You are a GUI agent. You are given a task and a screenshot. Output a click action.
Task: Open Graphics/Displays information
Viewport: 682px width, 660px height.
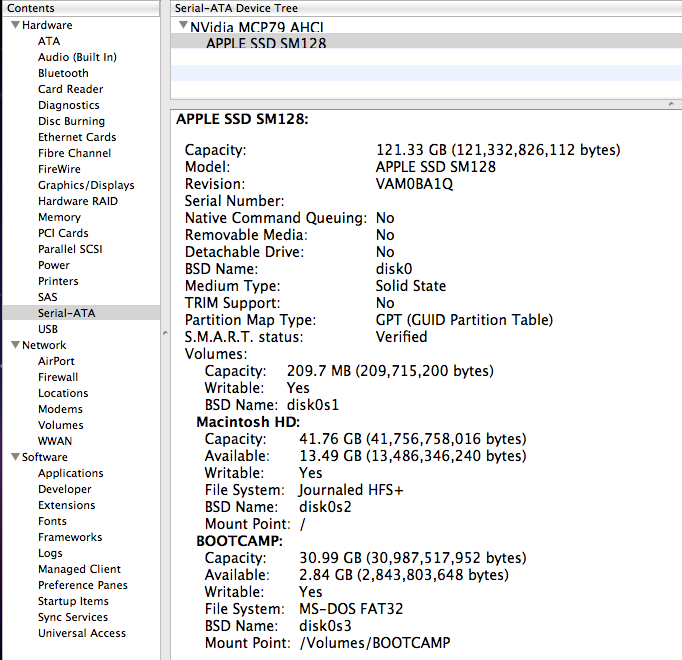[x=86, y=185]
